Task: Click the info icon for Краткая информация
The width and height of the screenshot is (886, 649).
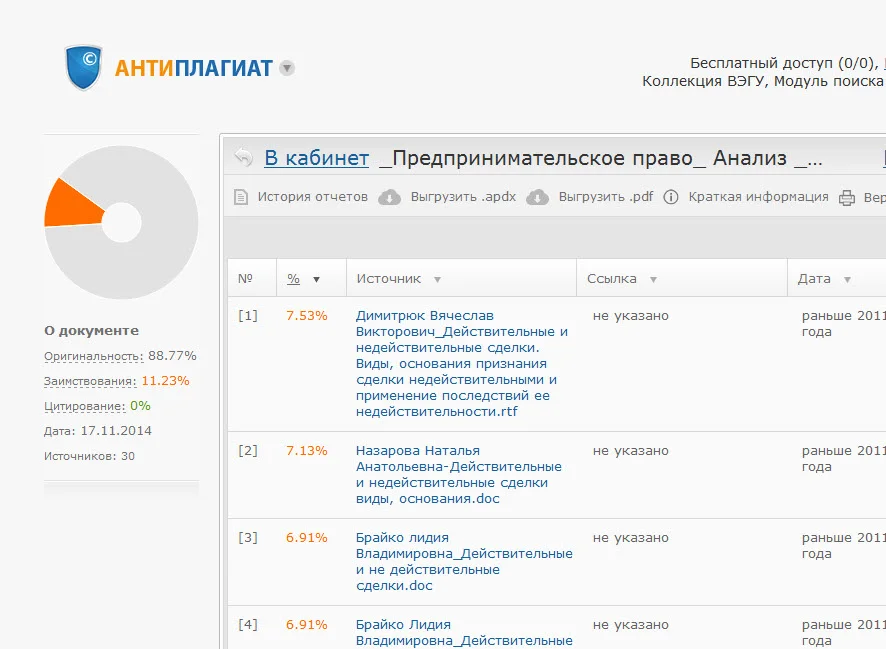Action: tap(671, 197)
